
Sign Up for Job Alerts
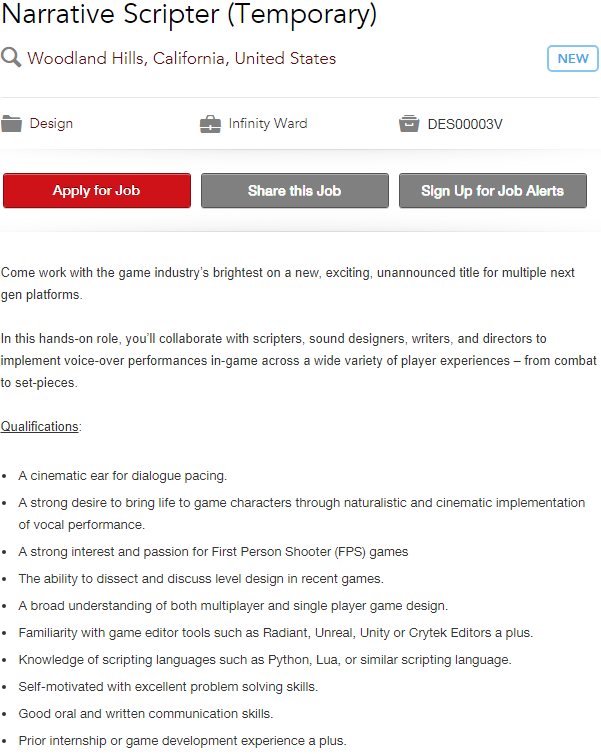pyautogui.click(x=492, y=191)
